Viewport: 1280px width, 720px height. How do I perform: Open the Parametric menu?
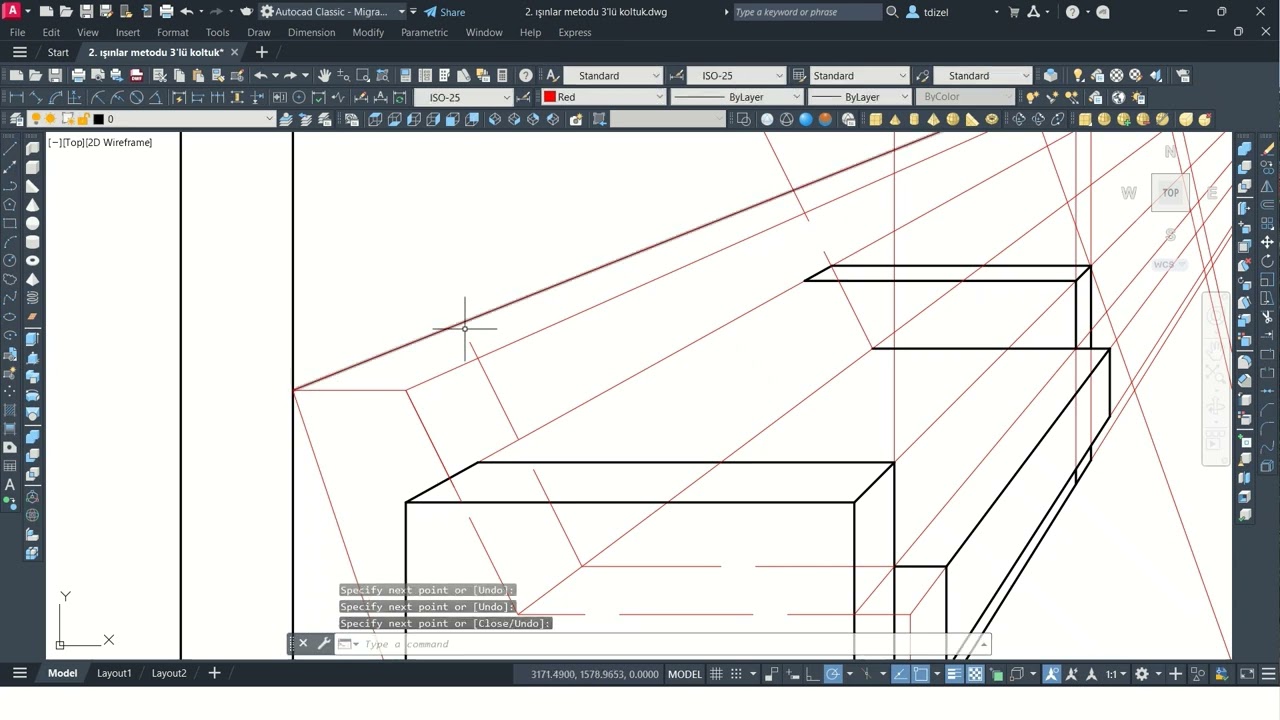(x=424, y=32)
